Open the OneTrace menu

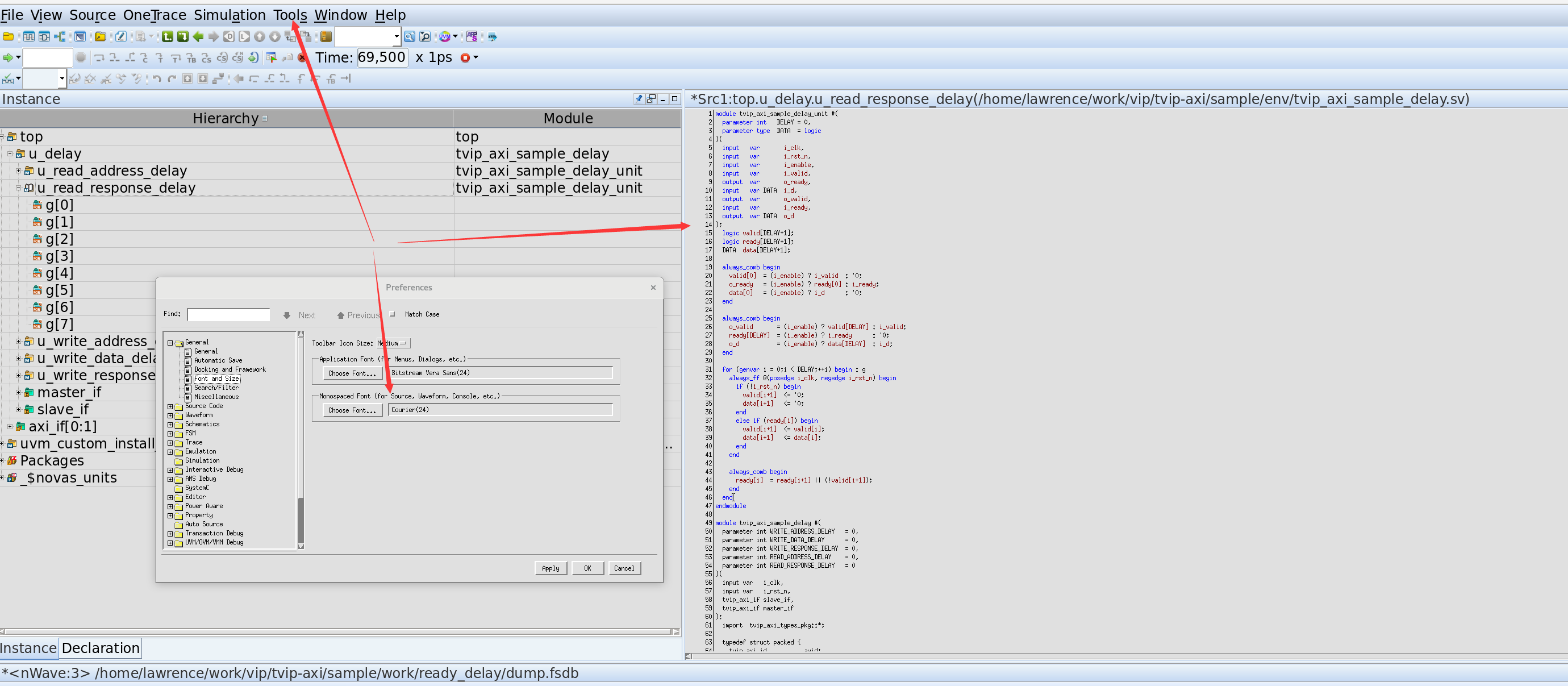(x=155, y=15)
